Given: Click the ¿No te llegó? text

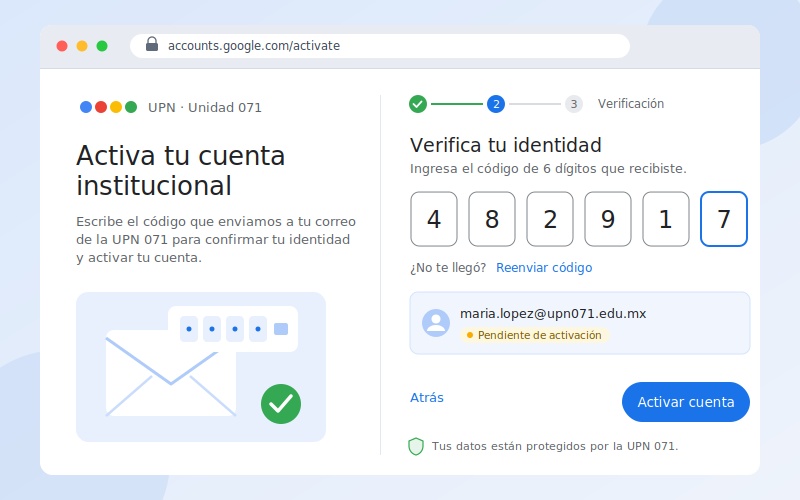Looking at the screenshot, I should pos(448,268).
